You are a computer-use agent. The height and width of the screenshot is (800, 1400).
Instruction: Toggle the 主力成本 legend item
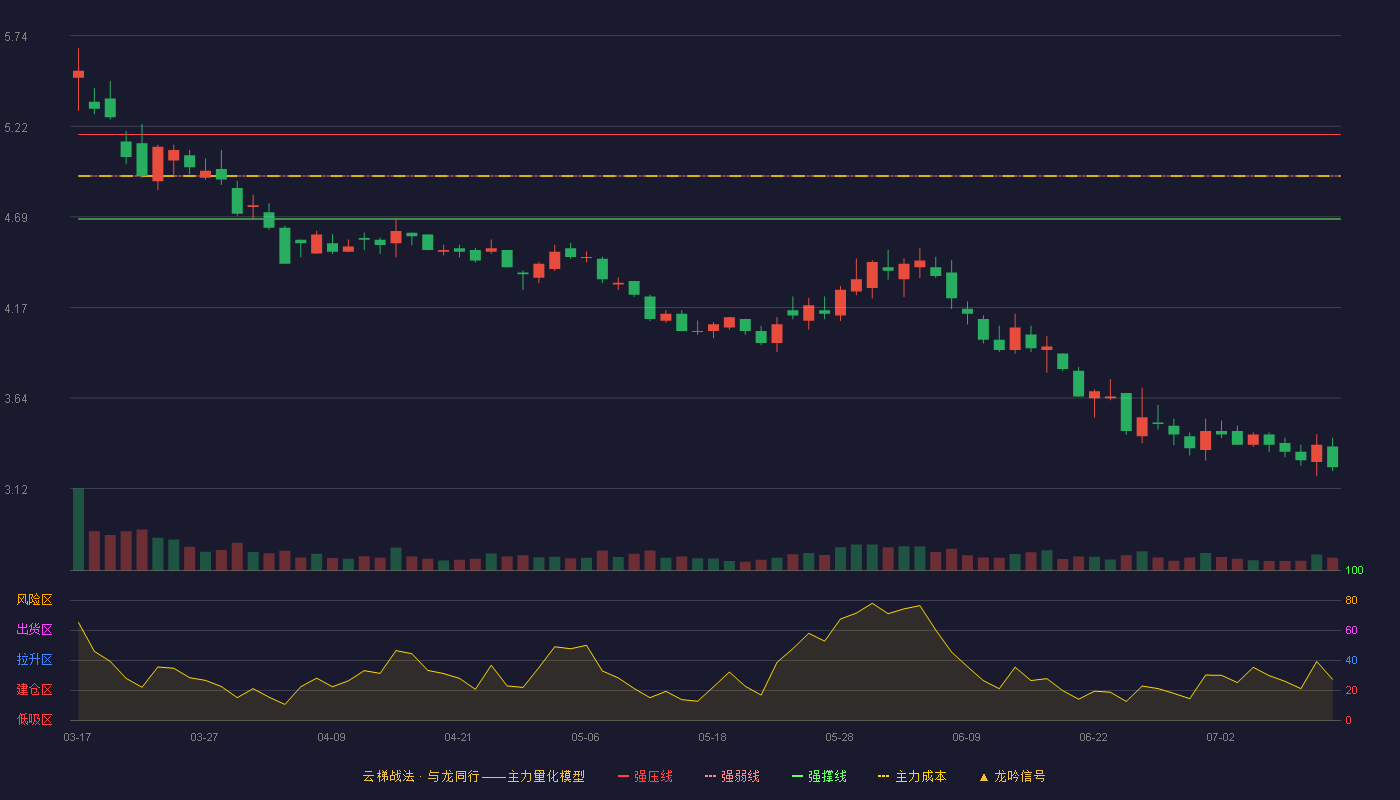point(912,776)
